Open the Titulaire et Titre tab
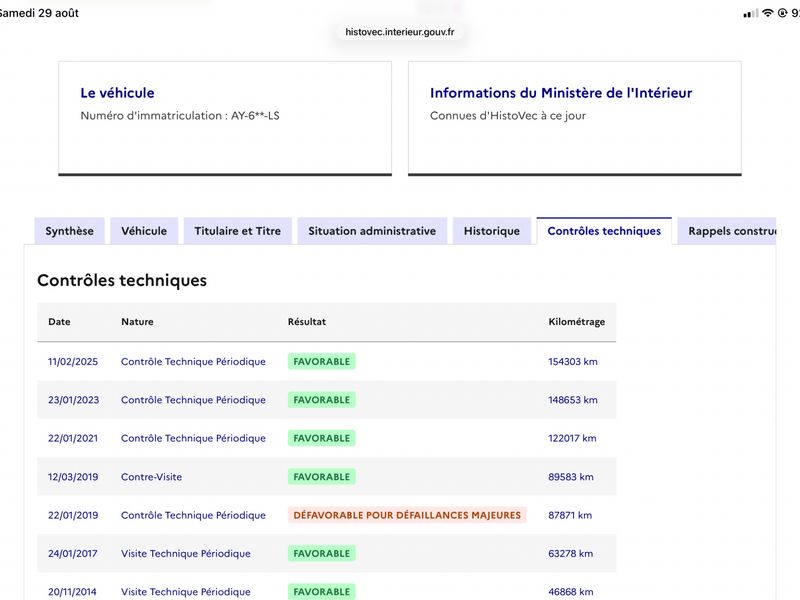 (237, 231)
